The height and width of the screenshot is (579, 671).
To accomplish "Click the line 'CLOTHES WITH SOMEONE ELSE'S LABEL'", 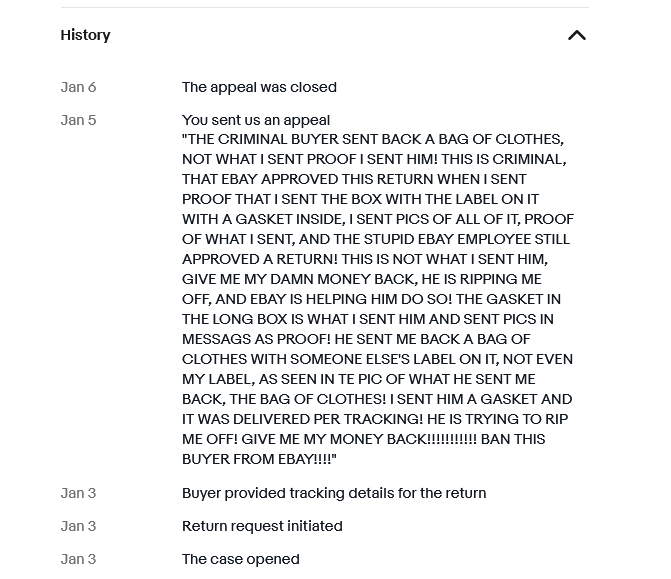I will tap(377, 359).
